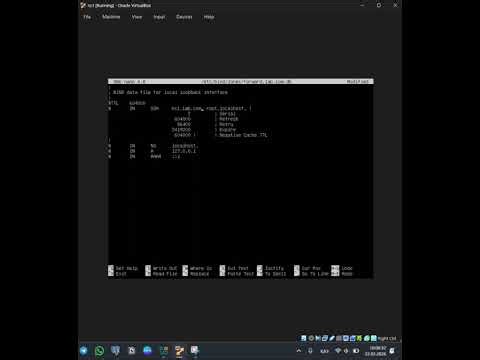Viewport: 480px width, 360px height.
Task: Click the mouse integration status icon
Action: pos(367,338)
